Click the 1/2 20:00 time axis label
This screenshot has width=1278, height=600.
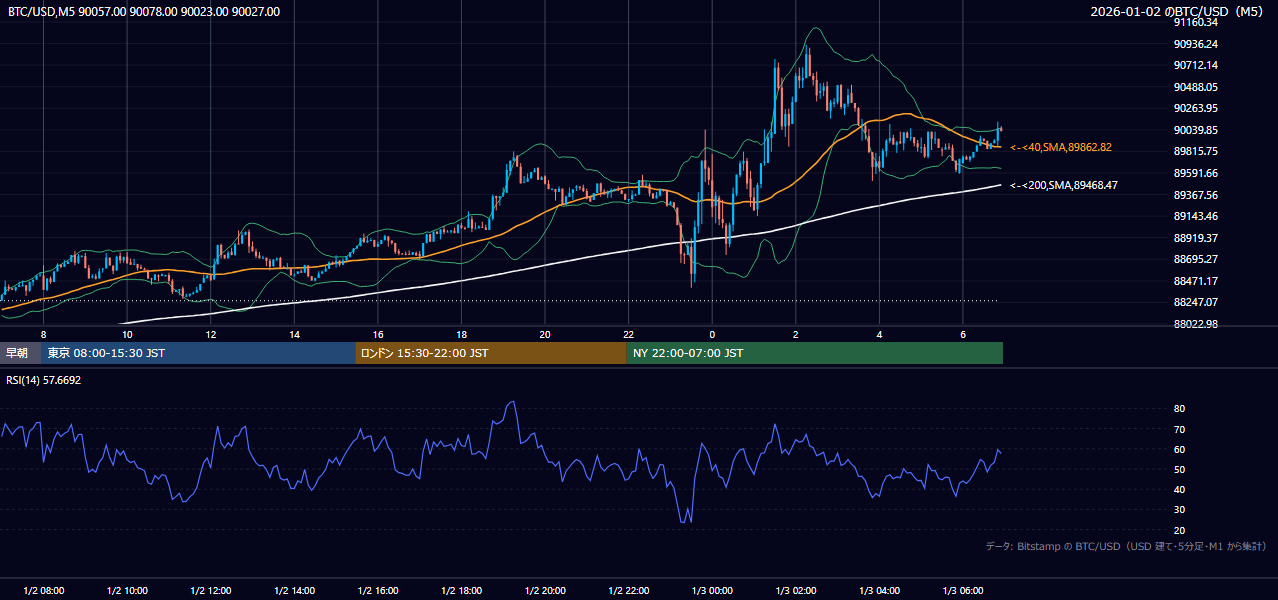pos(545,591)
